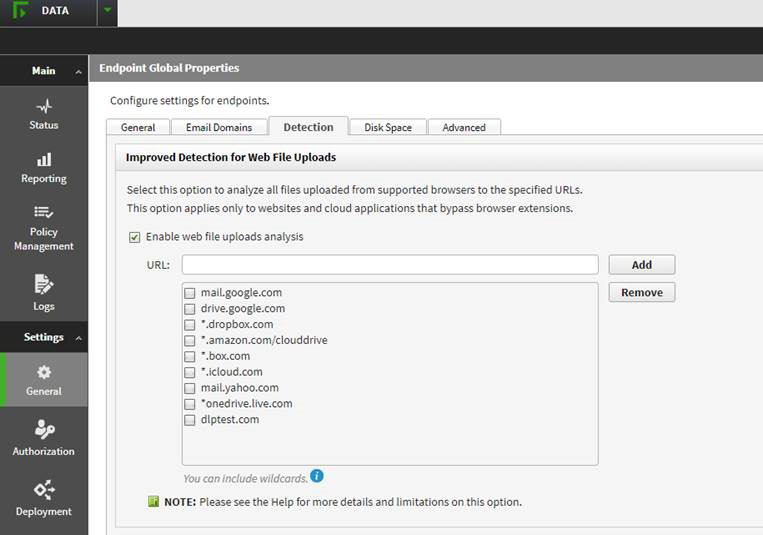Open the Logs document icon
Viewport: 763px width, 535px height.
click(43, 284)
